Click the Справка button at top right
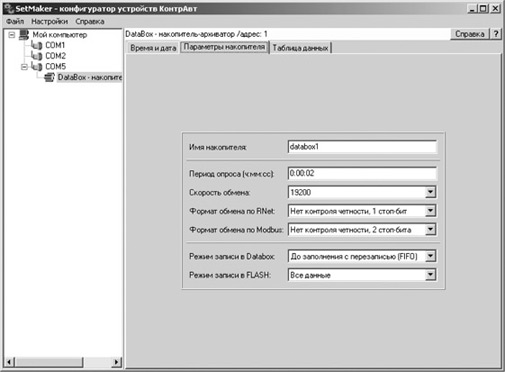 click(470, 34)
